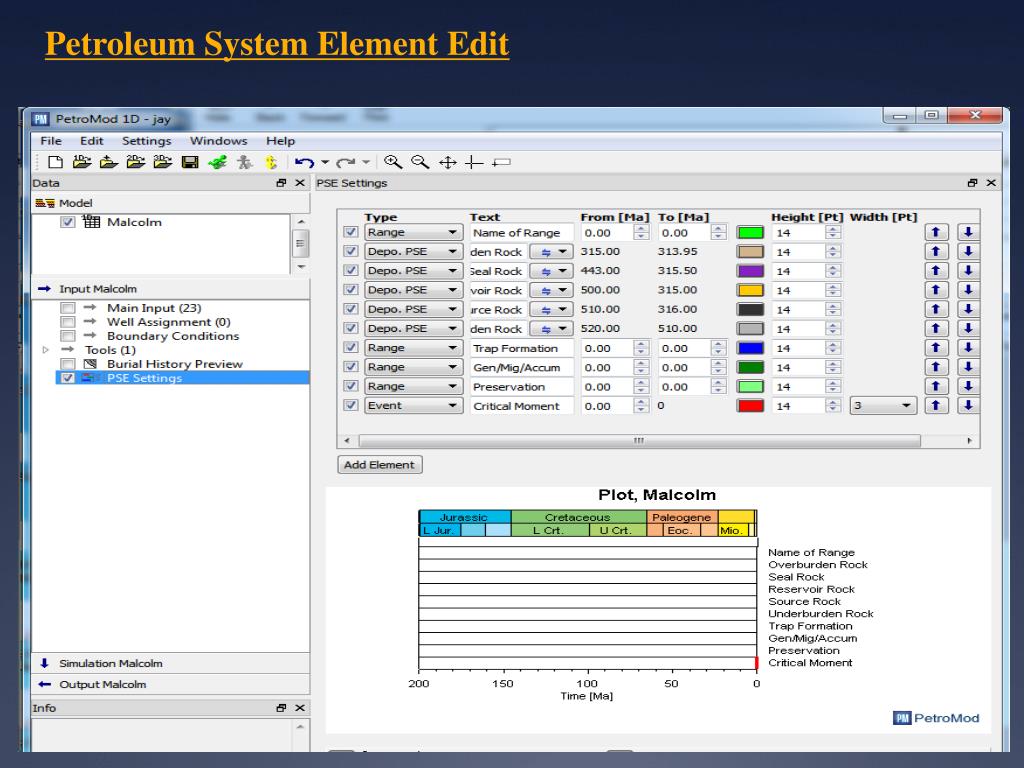This screenshot has width=1024, height=768.
Task: Move Preservation row down
Action: coord(968,386)
